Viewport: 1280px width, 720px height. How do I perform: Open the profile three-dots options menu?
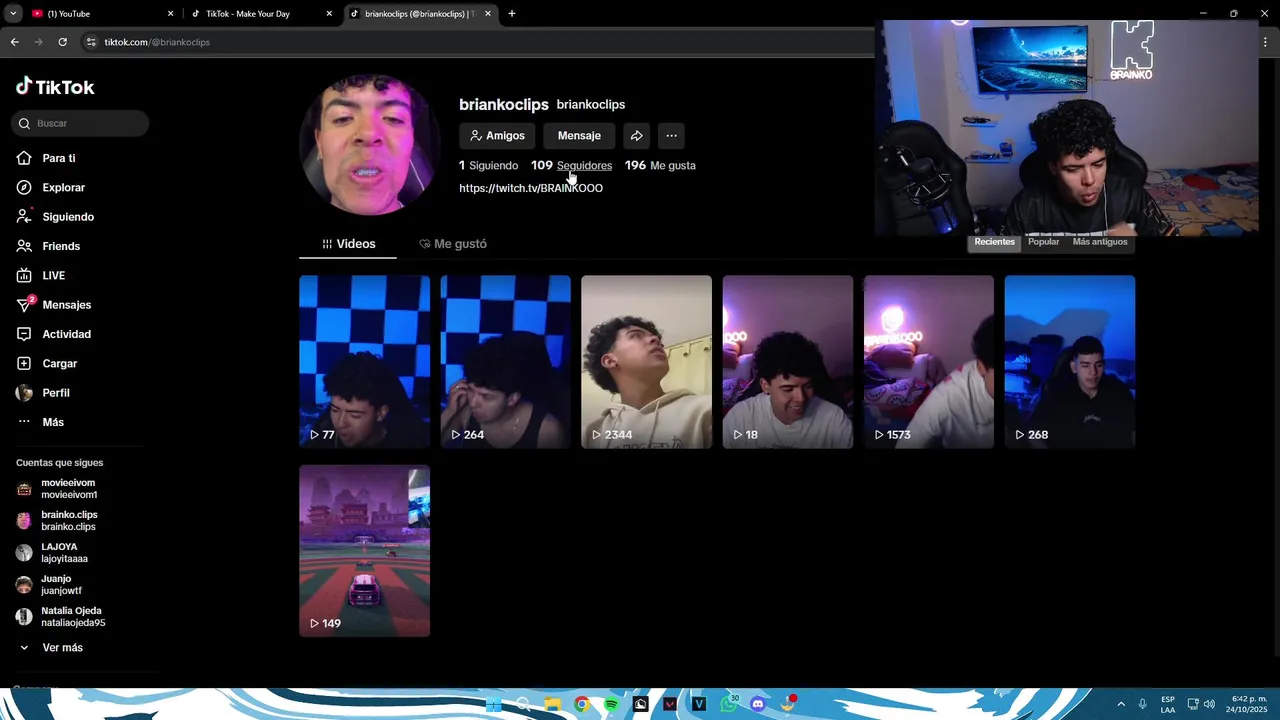pos(671,136)
